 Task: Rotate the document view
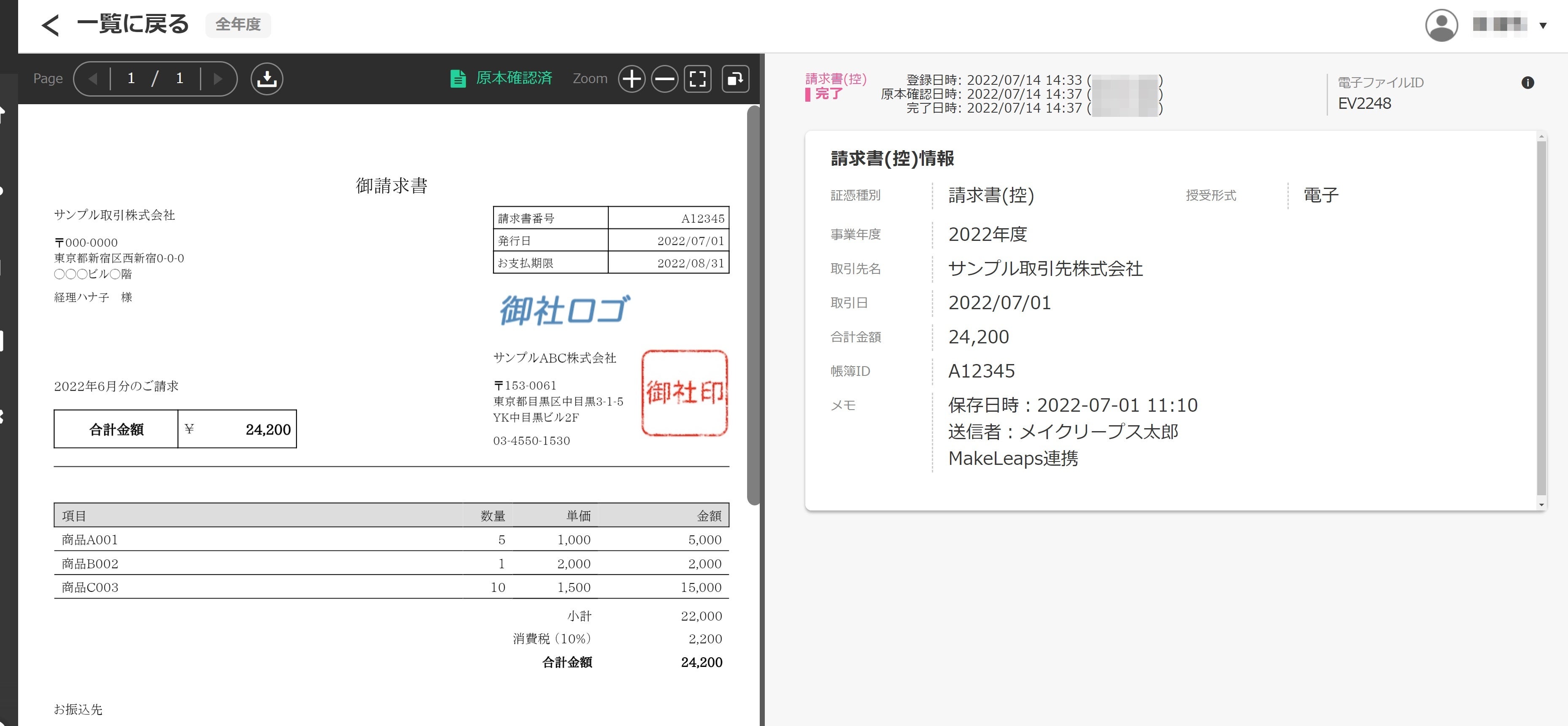click(735, 78)
